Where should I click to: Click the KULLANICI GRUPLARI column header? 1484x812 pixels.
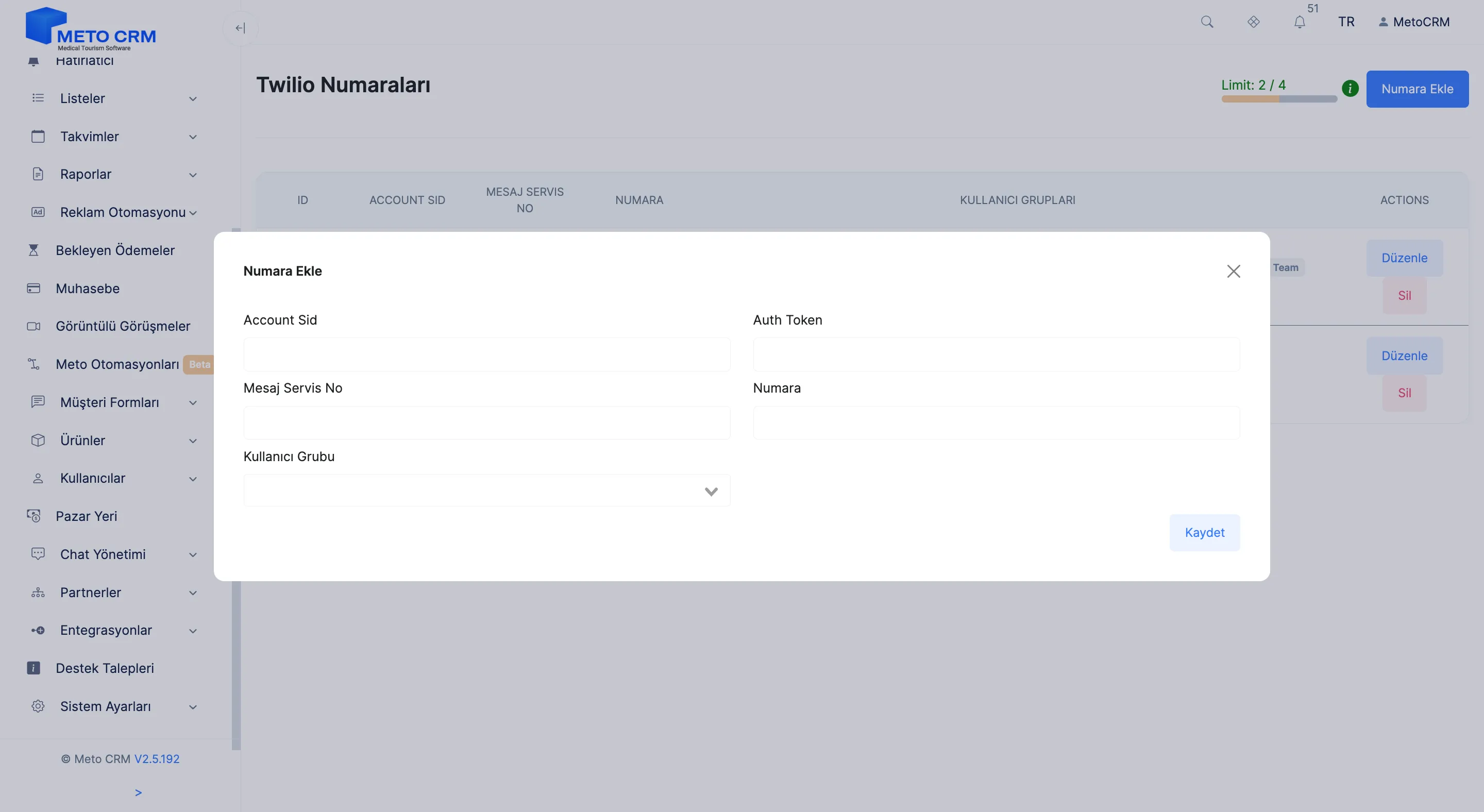[x=1017, y=200]
